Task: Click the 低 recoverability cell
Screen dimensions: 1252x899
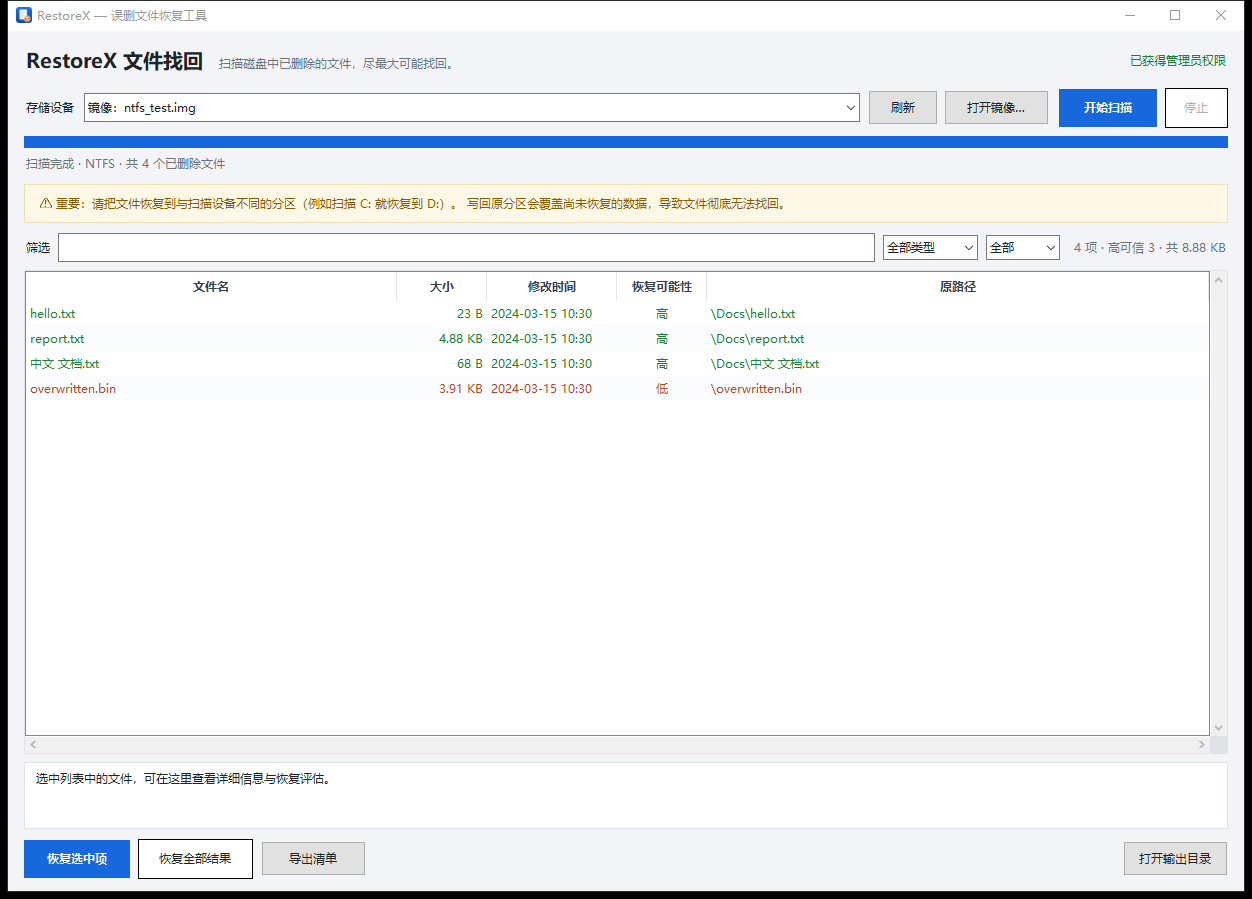Action: pos(662,389)
